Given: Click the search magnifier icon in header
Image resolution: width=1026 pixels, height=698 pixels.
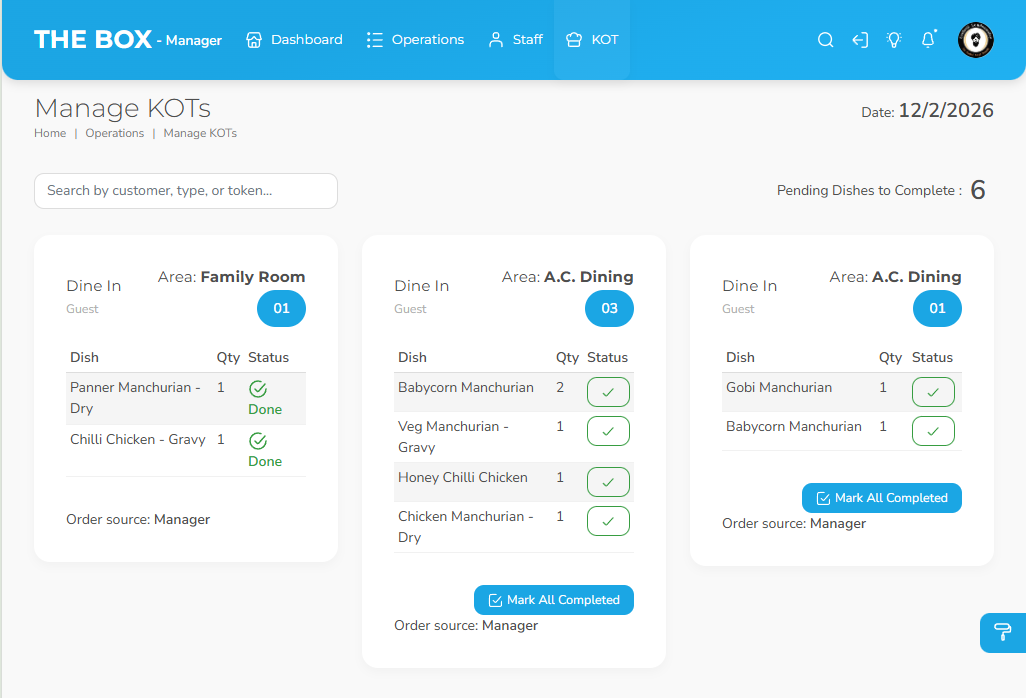Looking at the screenshot, I should 825,40.
